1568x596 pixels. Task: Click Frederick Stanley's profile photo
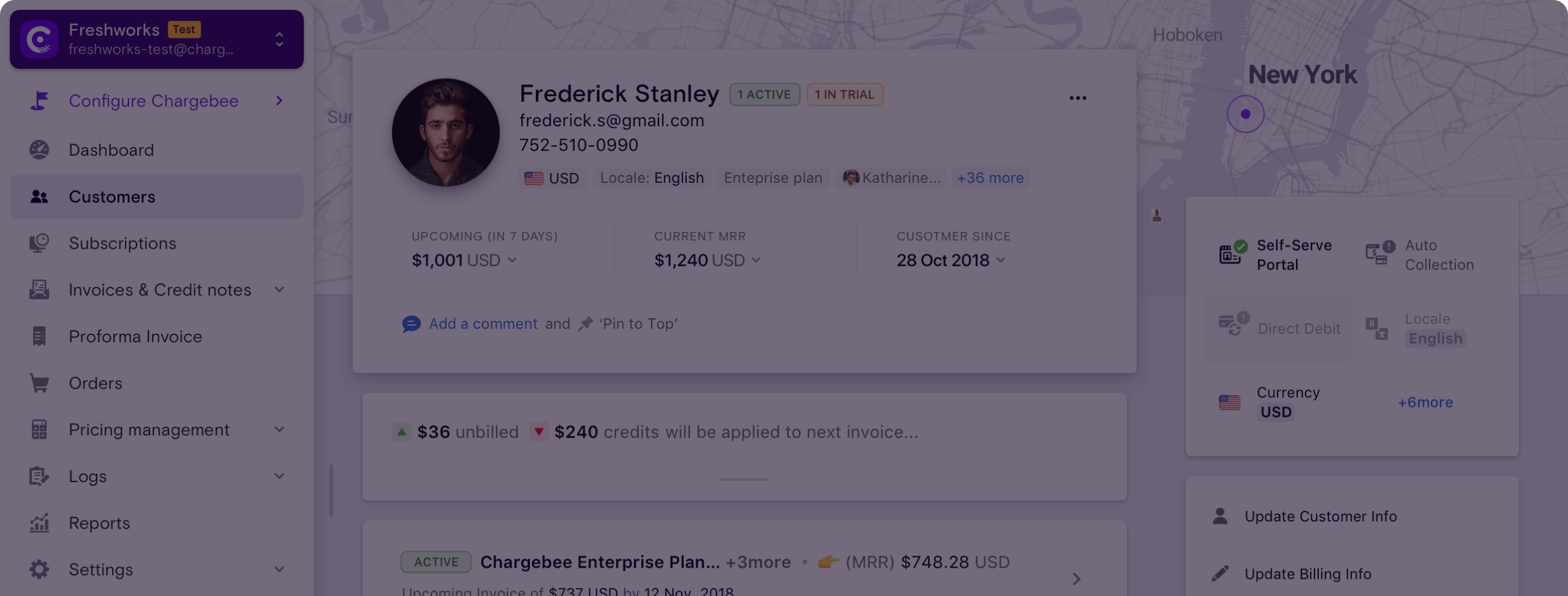click(x=446, y=132)
